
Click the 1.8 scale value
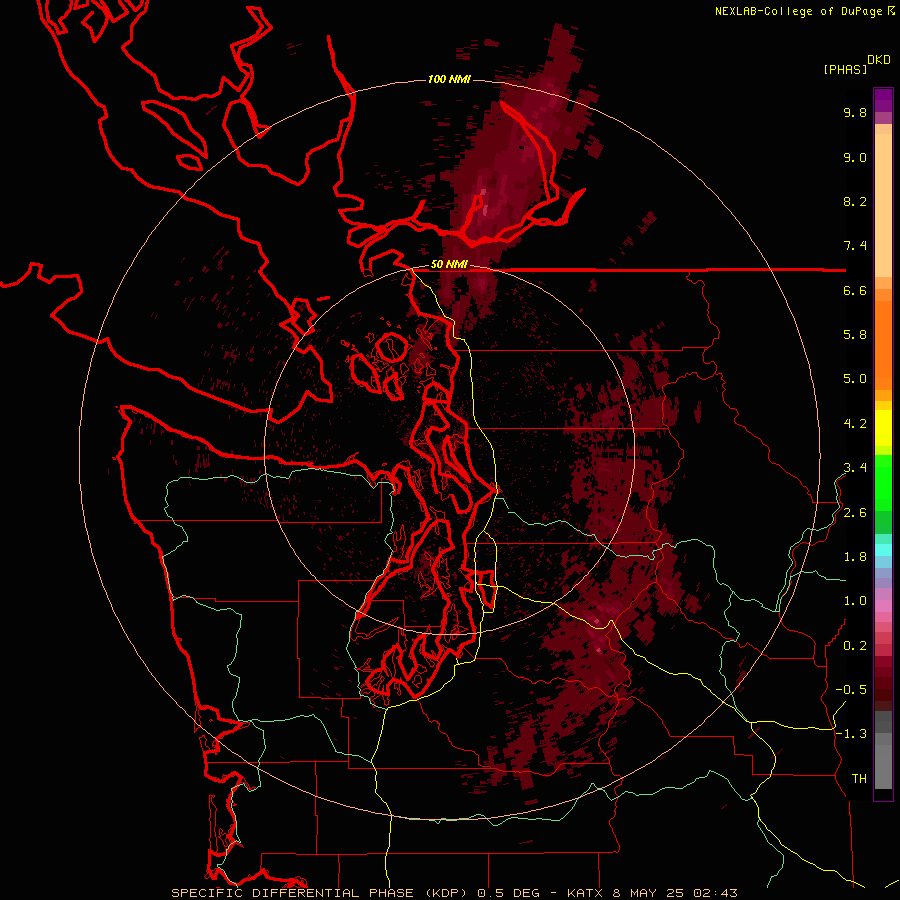[855, 557]
